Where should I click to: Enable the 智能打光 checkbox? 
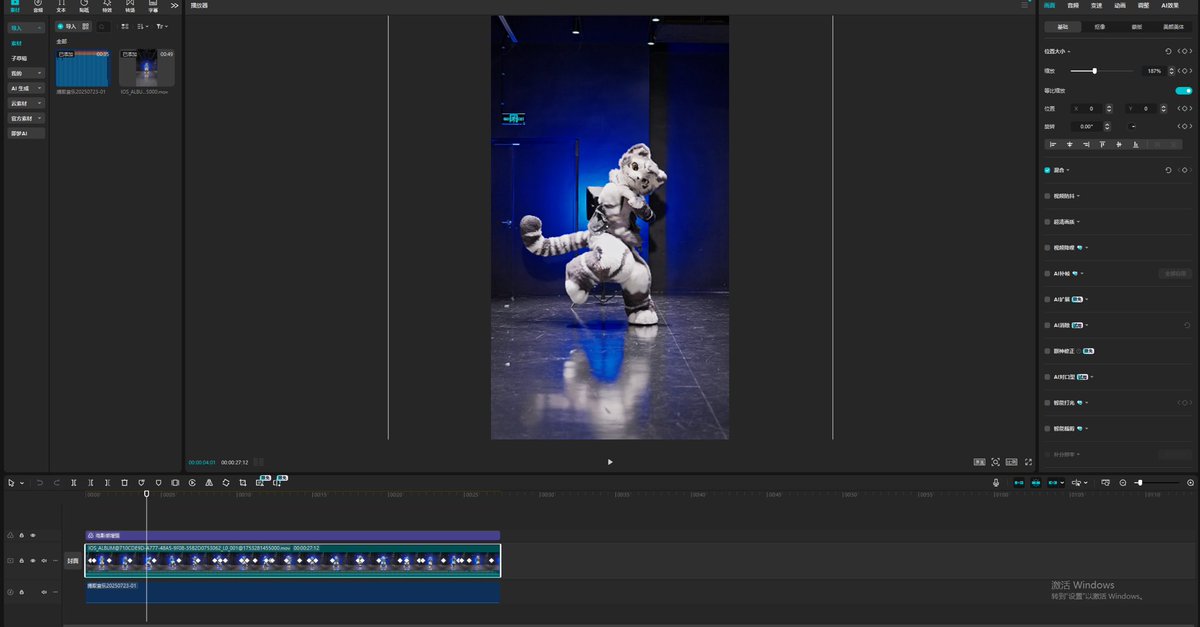click(1047, 403)
